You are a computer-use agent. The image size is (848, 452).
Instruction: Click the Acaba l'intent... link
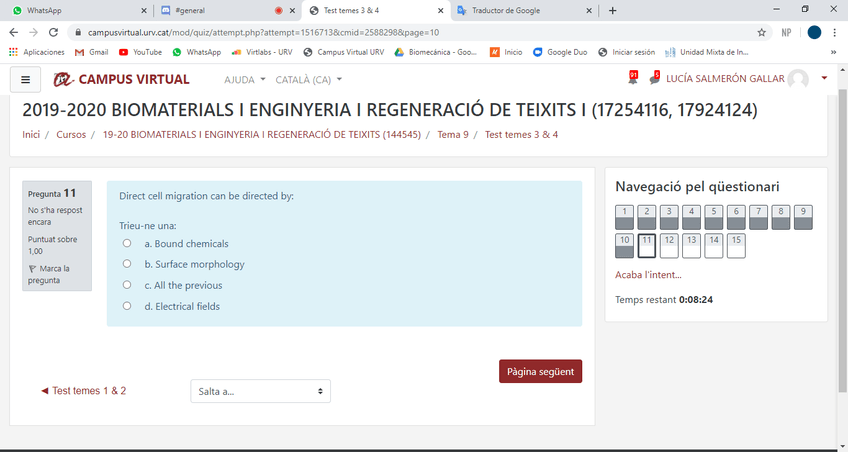click(x=648, y=275)
